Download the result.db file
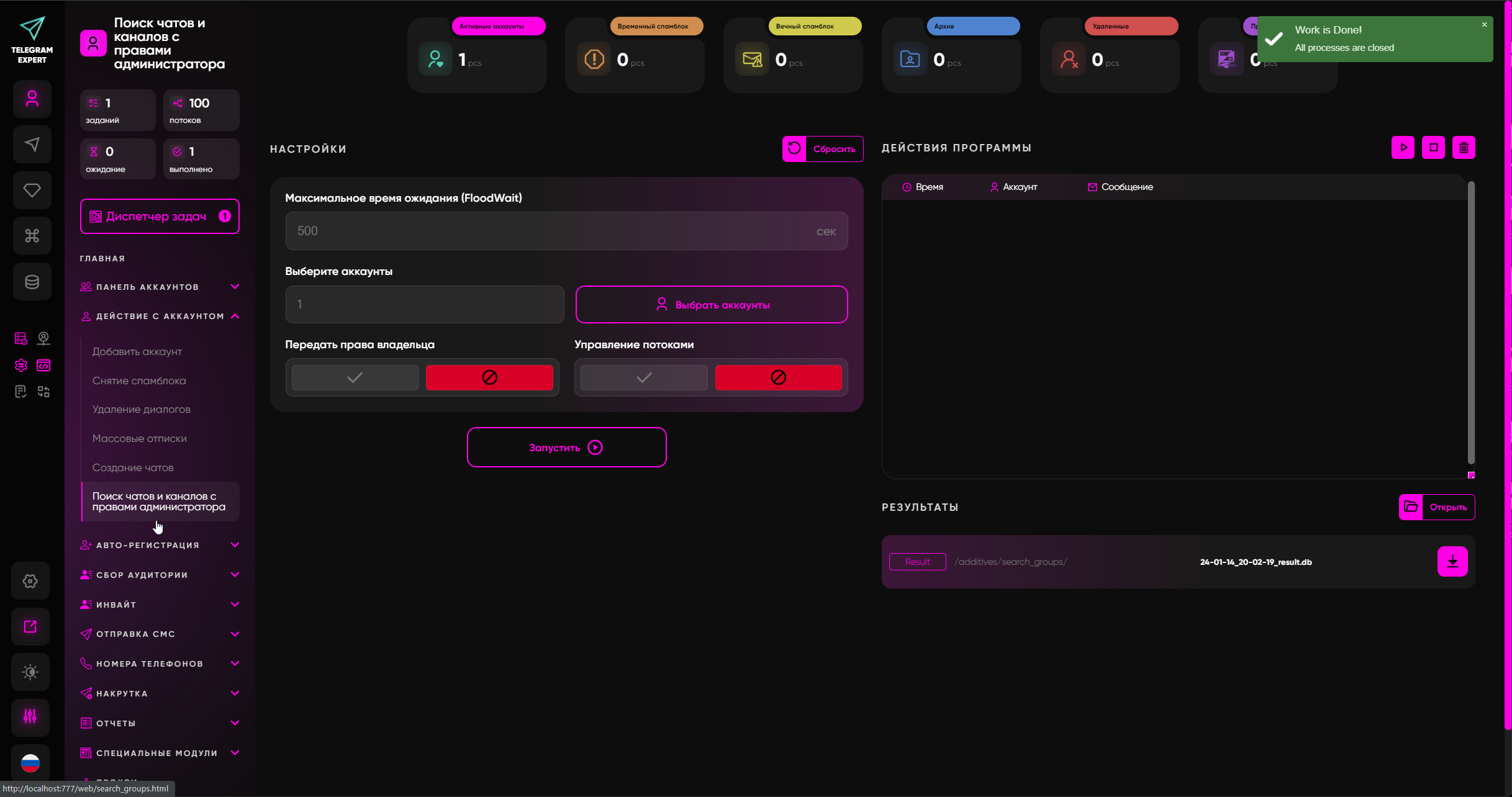Viewport: 1512px width, 797px height. [x=1452, y=562]
